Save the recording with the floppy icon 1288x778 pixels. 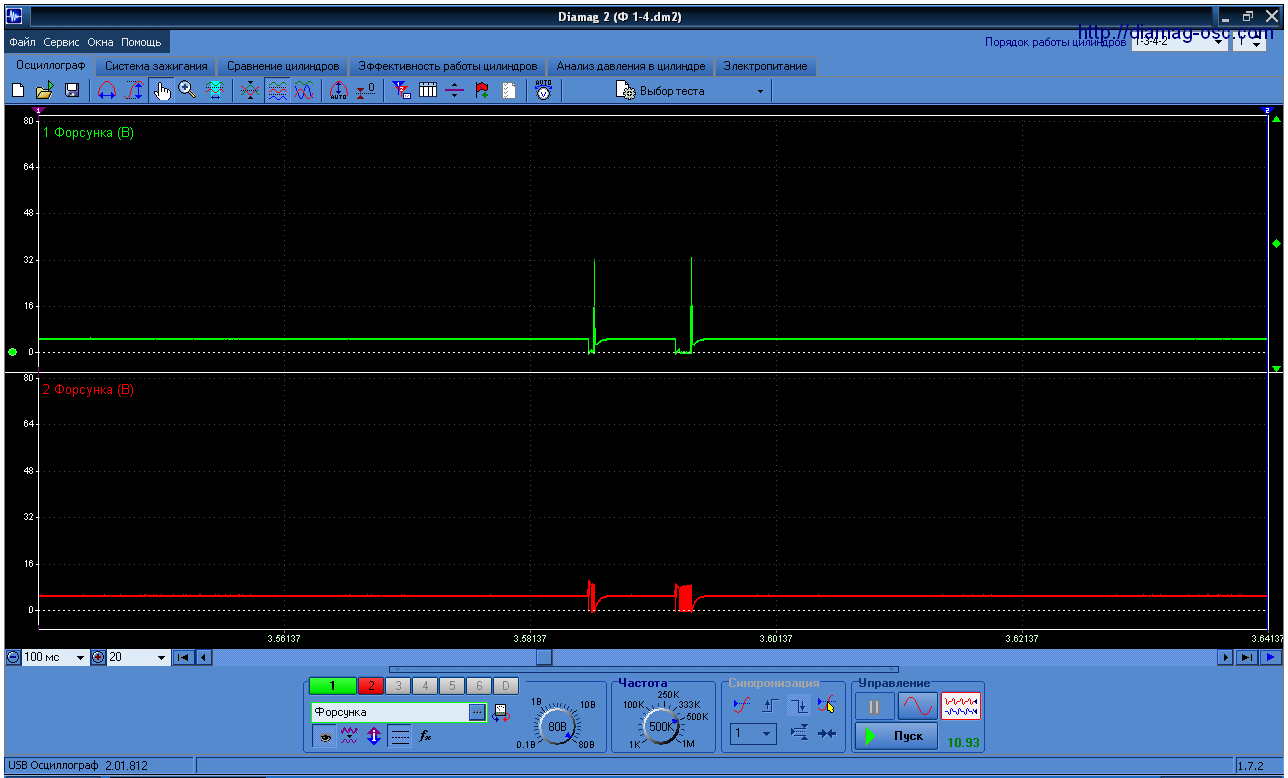72,91
